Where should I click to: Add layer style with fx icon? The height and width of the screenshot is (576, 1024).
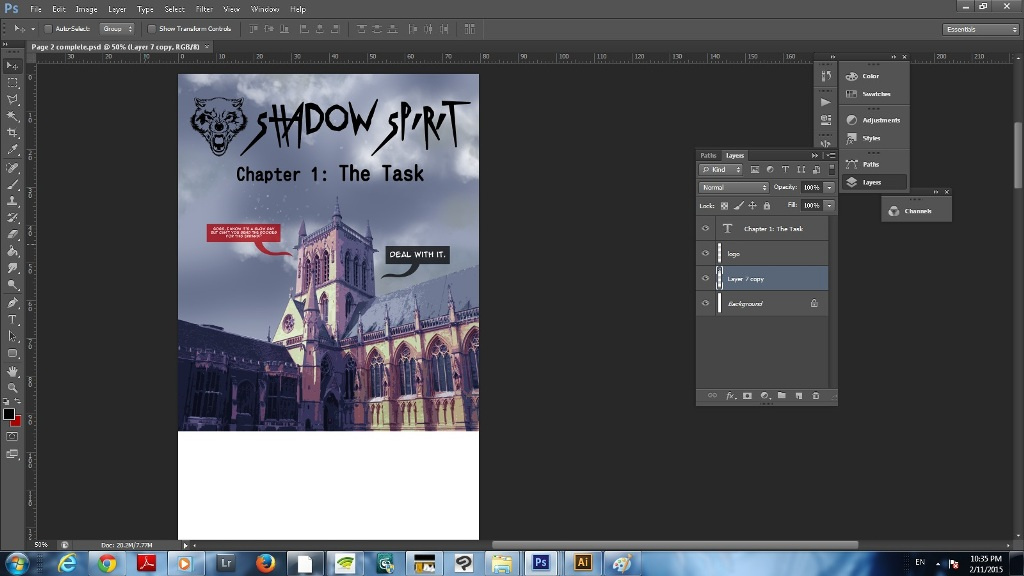pyautogui.click(x=730, y=396)
